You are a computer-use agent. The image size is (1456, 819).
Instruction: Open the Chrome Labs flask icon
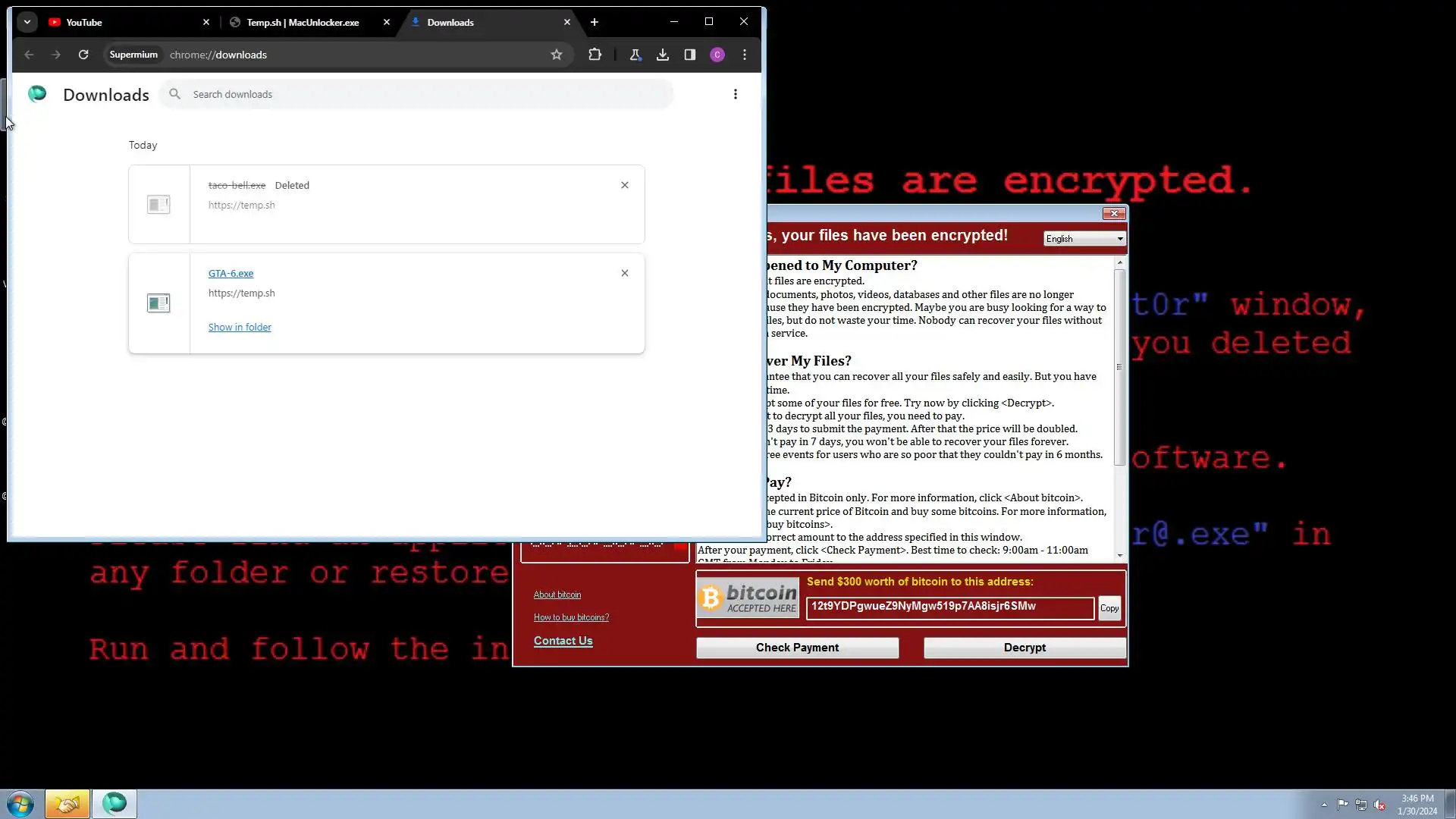click(635, 55)
